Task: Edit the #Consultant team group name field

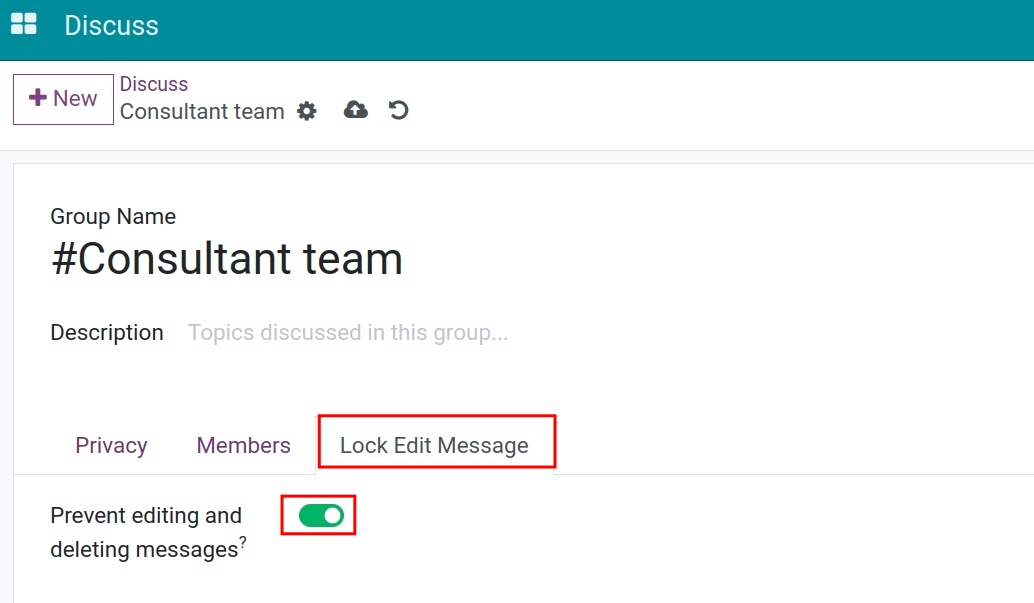Action: click(227, 258)
